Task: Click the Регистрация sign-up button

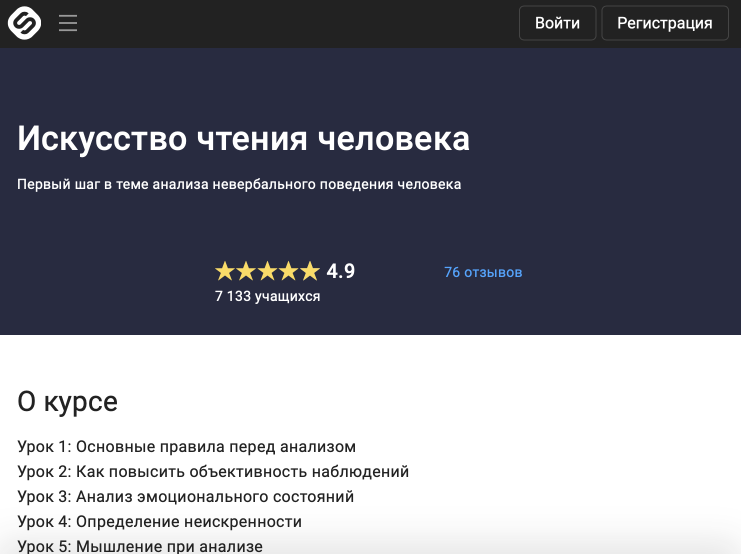Action: [664, 23]
